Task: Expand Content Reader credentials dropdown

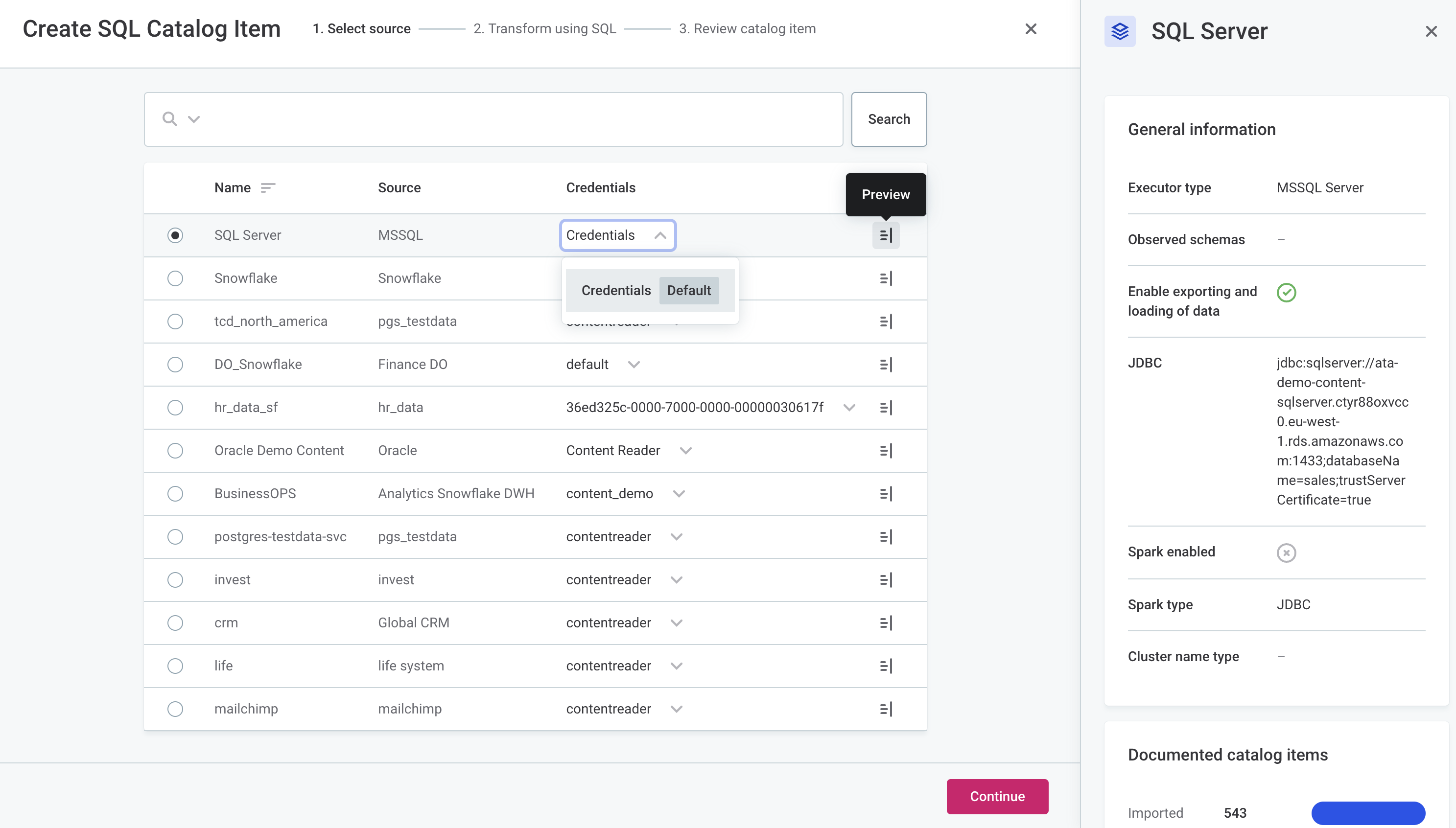Action: (685, 450)
